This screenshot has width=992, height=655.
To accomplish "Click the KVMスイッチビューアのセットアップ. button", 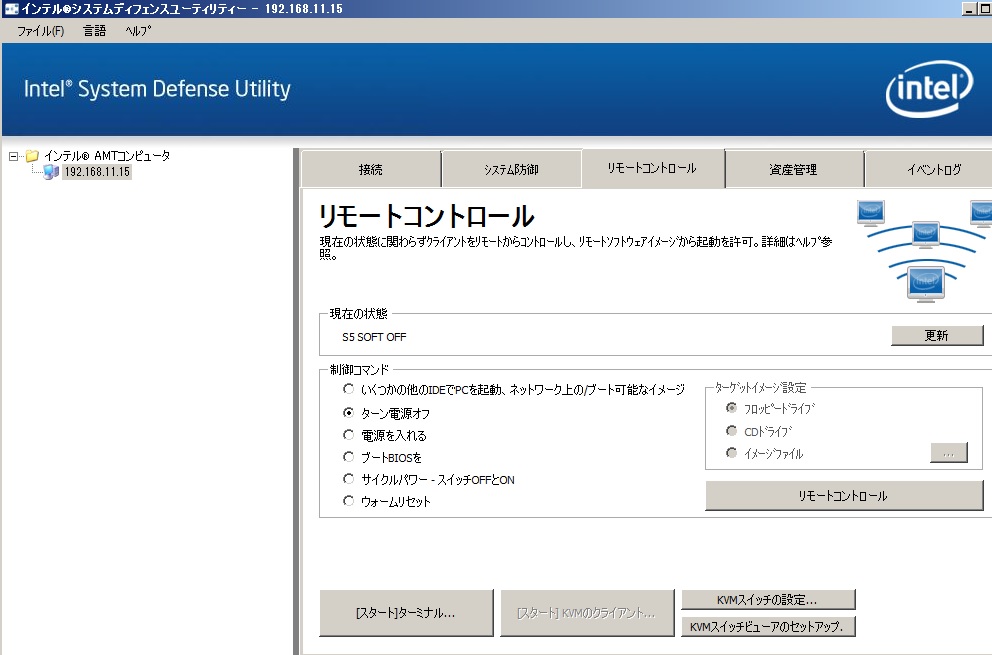I will (768, 627).
